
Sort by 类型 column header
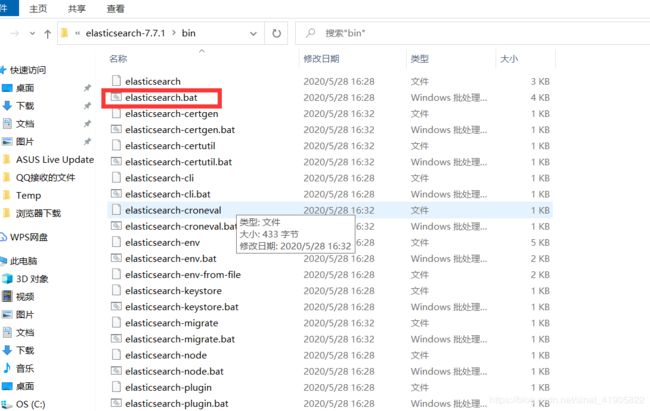(x=420, y=59)
